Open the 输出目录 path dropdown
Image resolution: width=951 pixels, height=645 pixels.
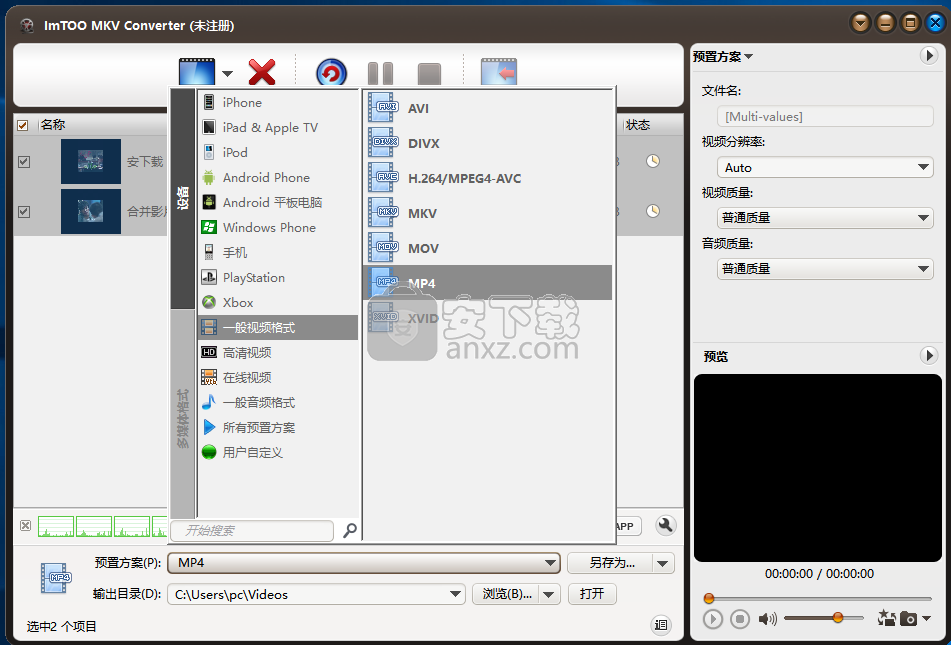point(455,594)
